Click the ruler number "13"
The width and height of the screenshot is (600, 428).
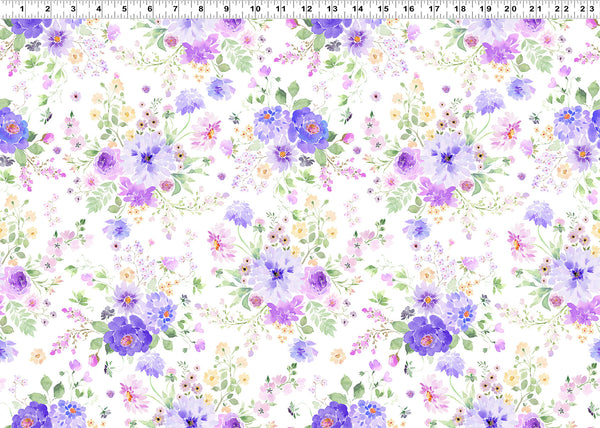click(332, 8)
